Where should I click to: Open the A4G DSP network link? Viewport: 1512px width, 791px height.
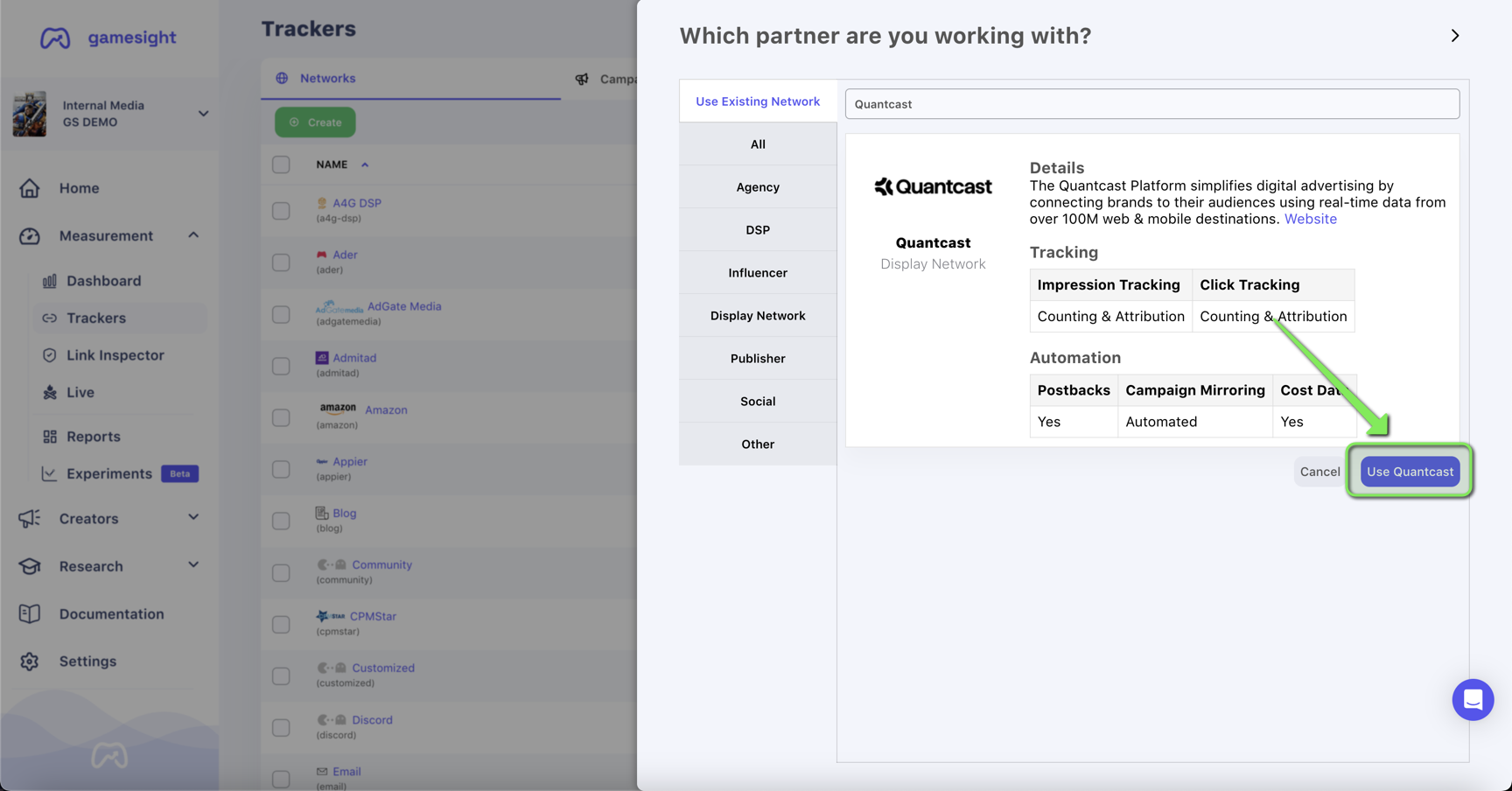click(x=357, y=203)
